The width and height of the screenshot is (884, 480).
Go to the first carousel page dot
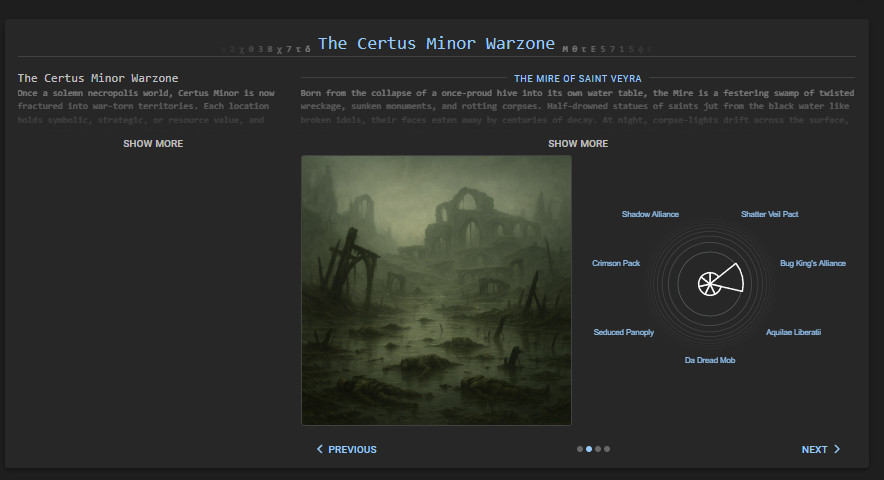pyautogui.click(x=580, y=449)
